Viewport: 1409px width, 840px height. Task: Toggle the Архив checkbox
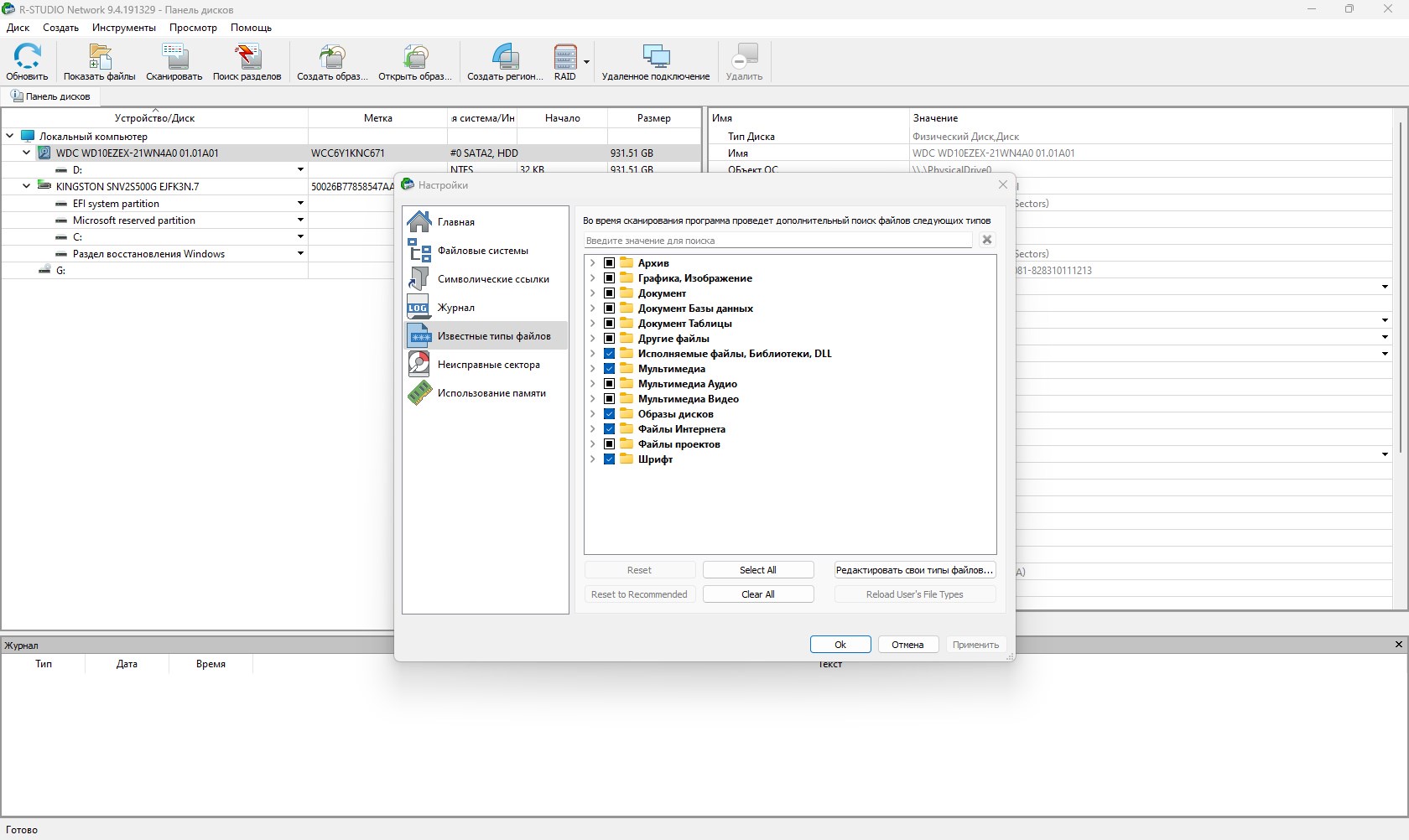pyautogui.click(x=610, y=263)
